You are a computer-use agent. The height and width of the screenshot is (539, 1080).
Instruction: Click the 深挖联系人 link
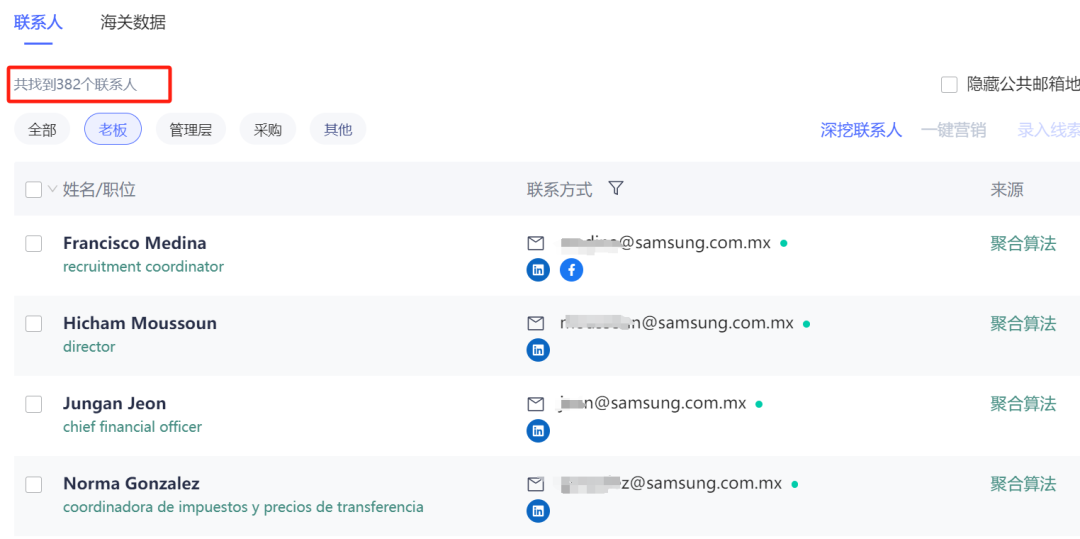click(x=861, y=130)
